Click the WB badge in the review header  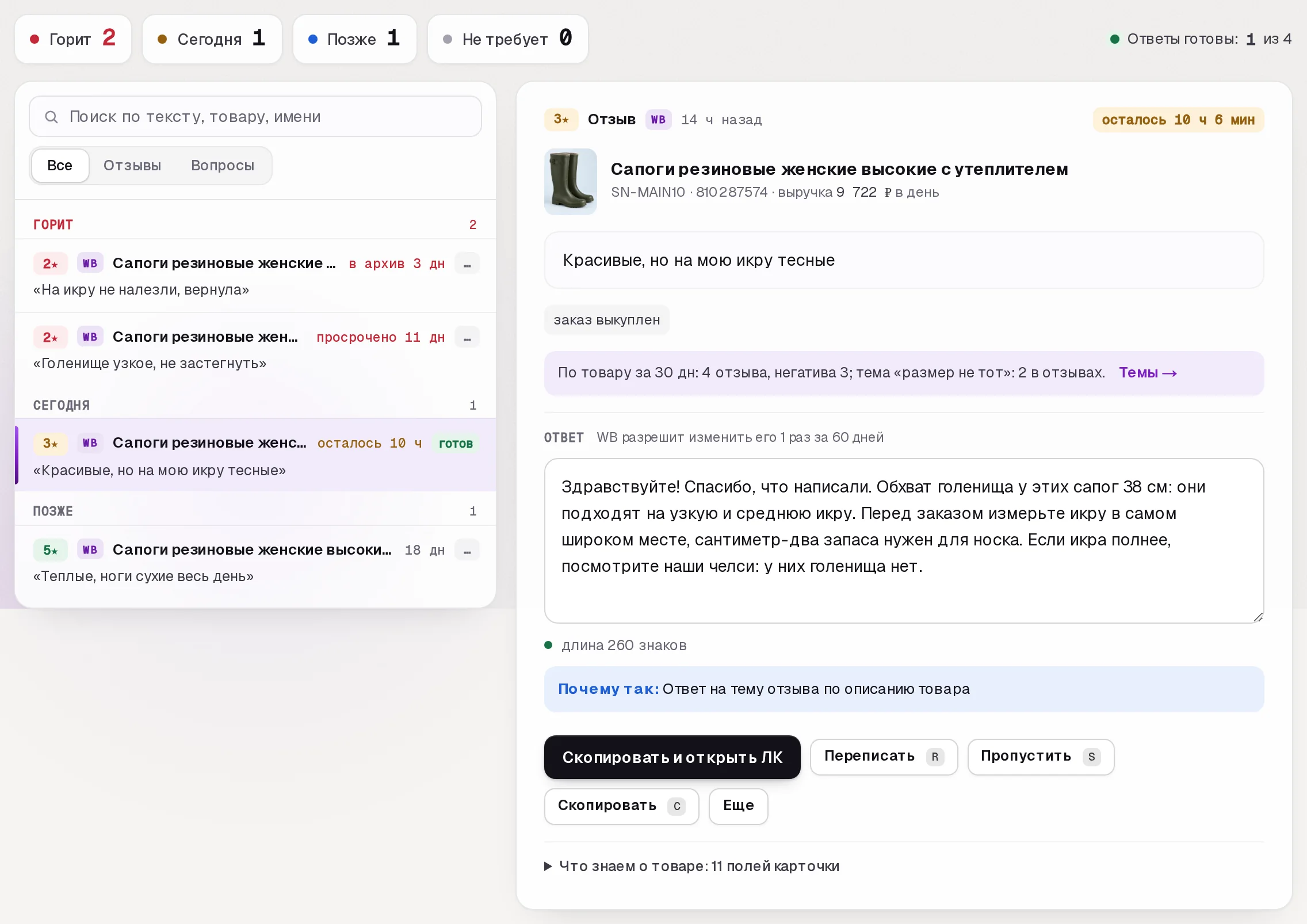click(658, 120)
